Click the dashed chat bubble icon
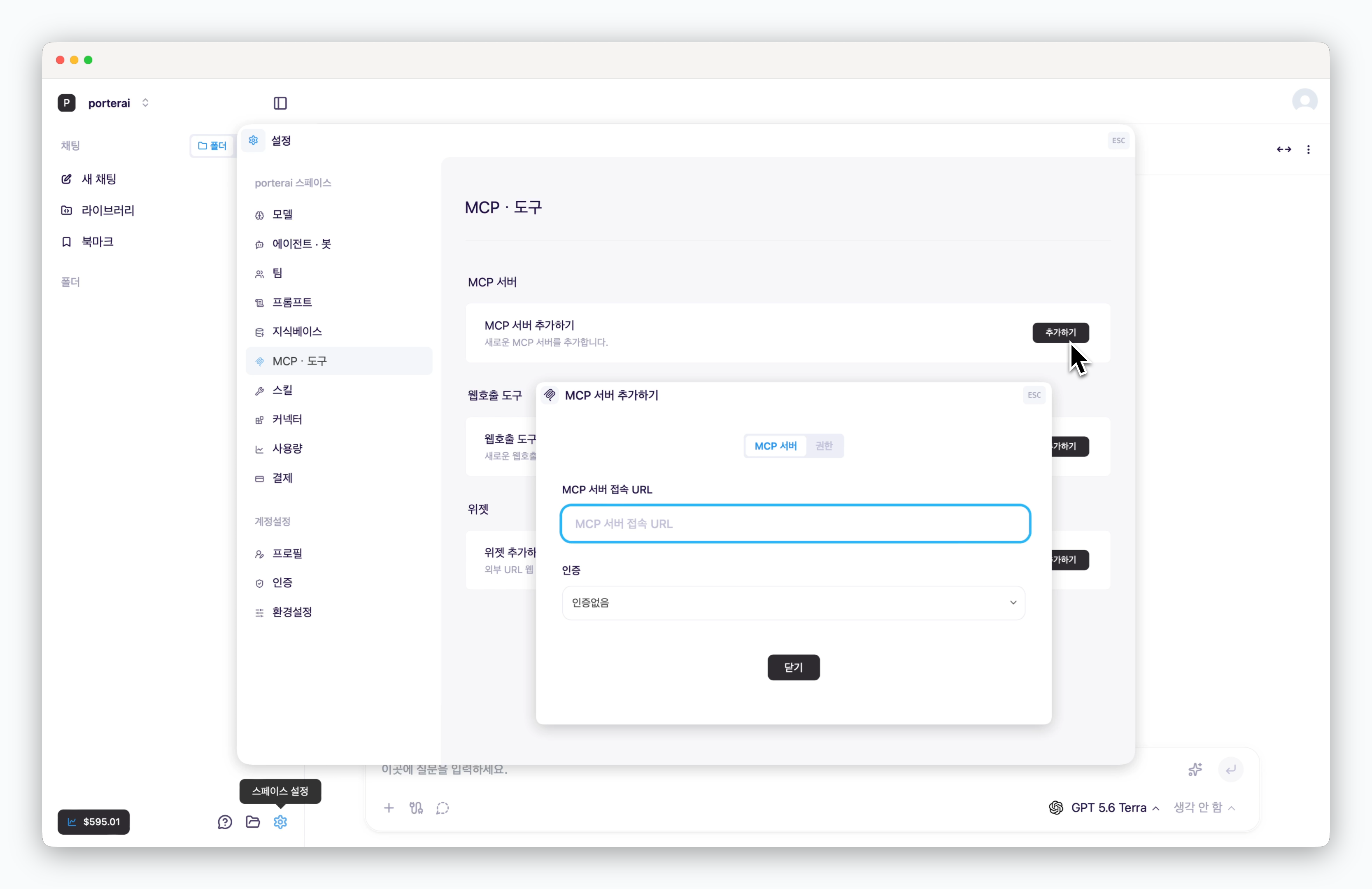1372x889 pixels. (x=443, y=808)
